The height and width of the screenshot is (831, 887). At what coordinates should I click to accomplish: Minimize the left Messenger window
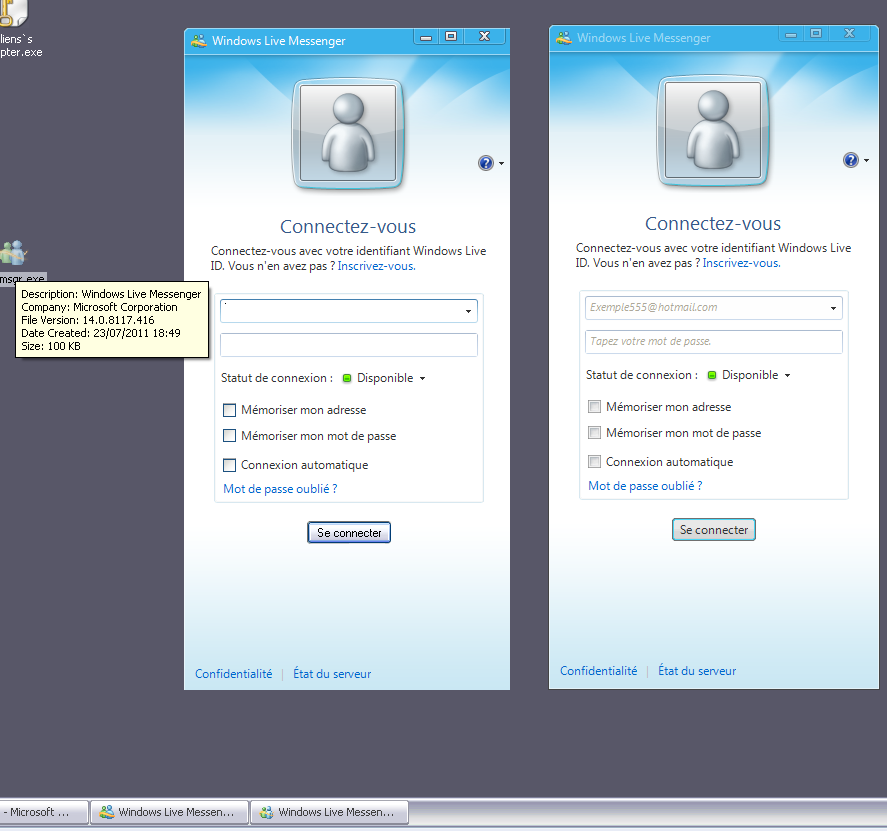426,37
